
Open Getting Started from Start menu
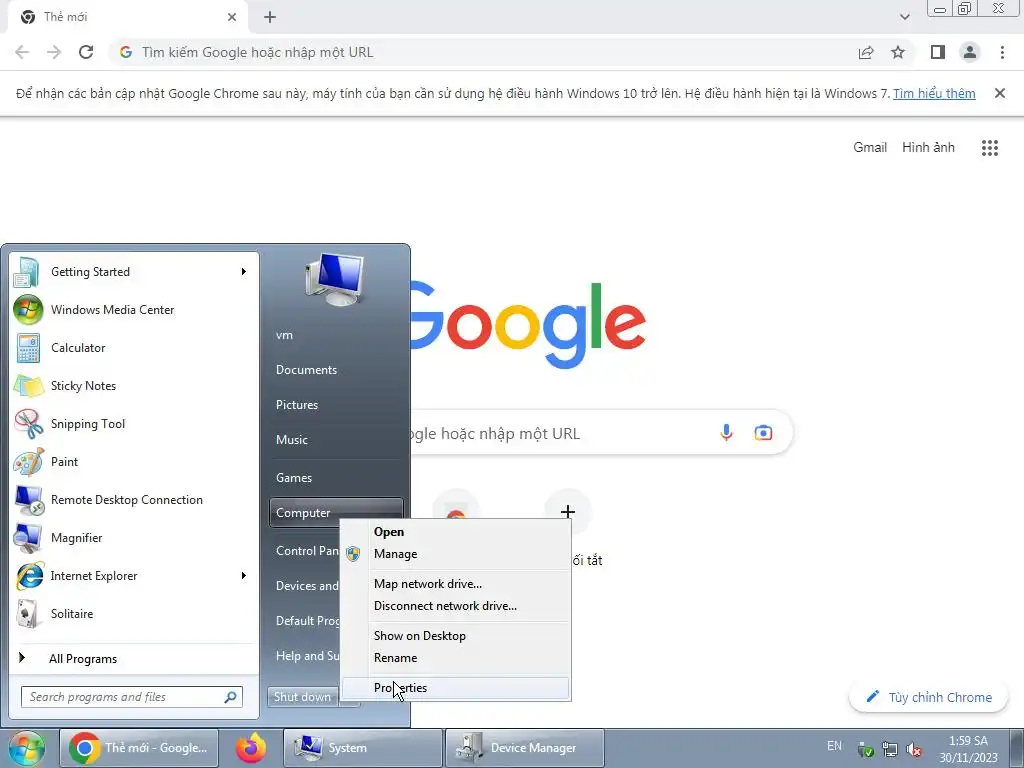click(134, 272)
